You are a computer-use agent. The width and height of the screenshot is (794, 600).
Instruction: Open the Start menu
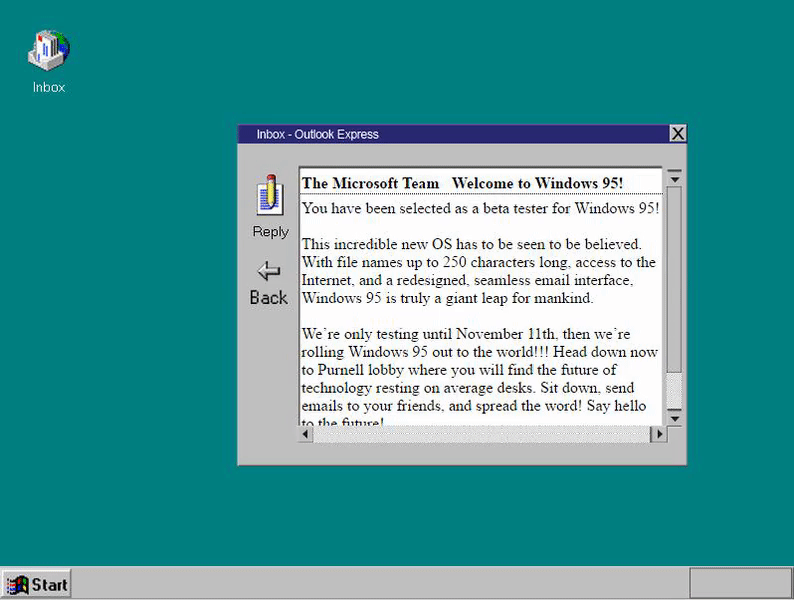36,584
